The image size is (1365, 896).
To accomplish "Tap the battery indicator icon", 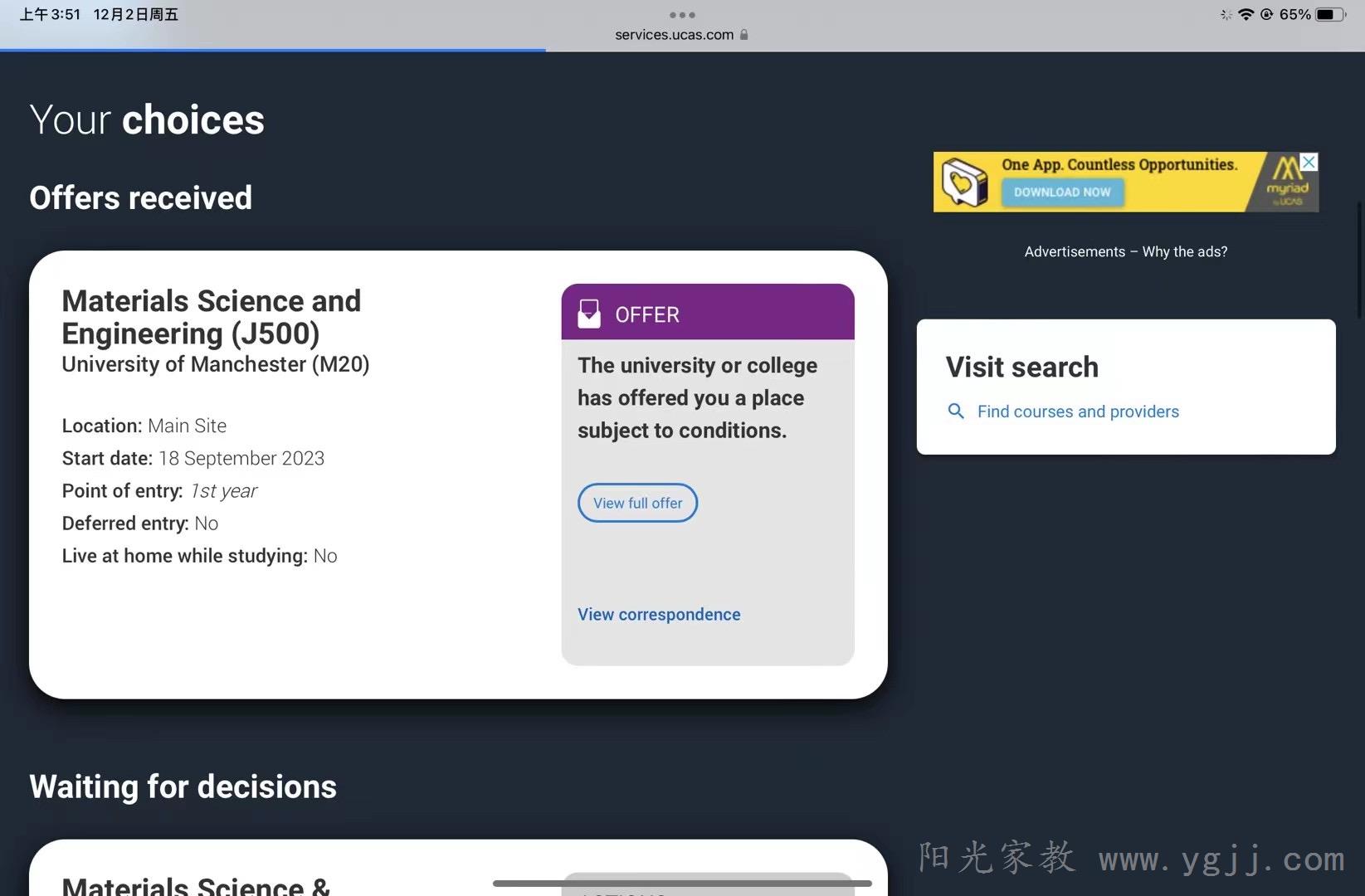I will click(x=1330, y=14).
